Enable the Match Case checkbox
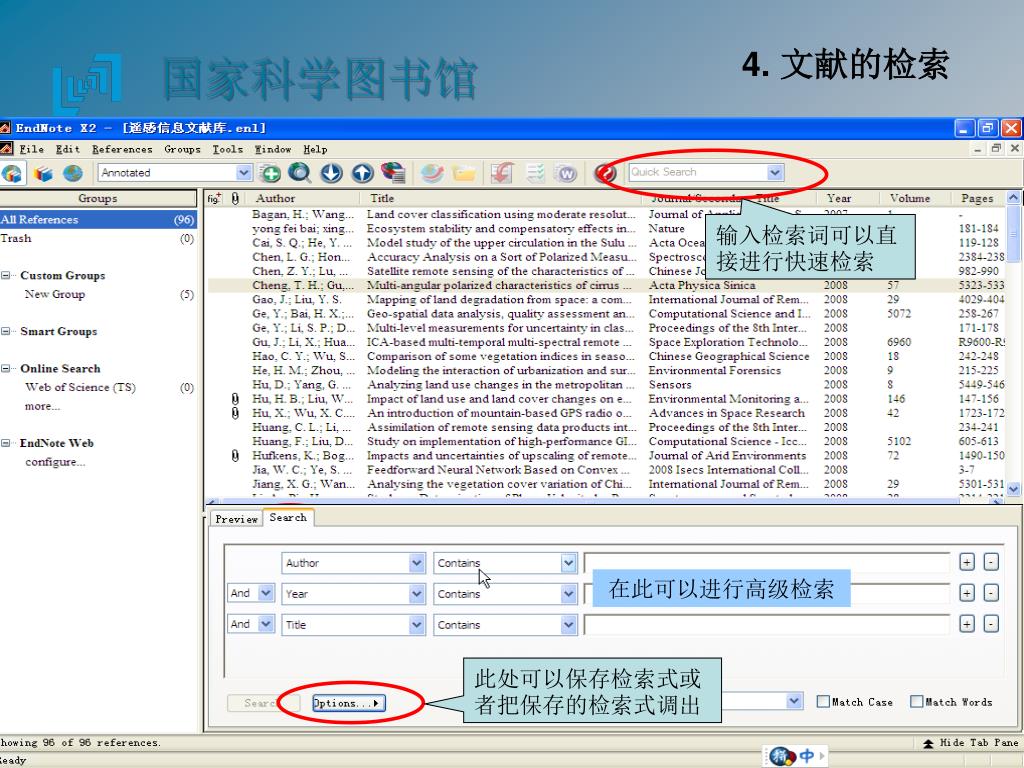 click(823, 701)
